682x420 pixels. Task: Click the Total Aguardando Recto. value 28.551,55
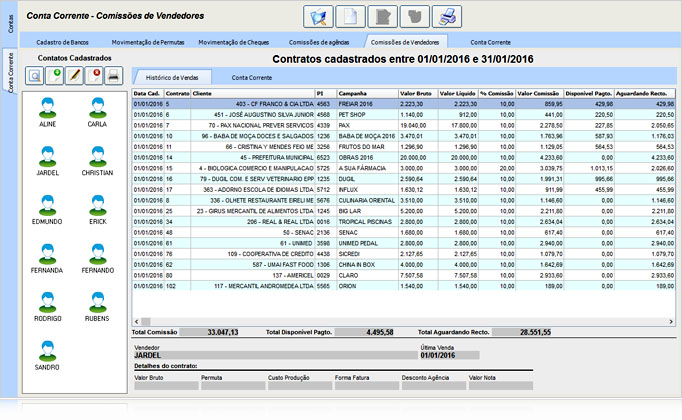pyautogui.click(x=522, y=332)
